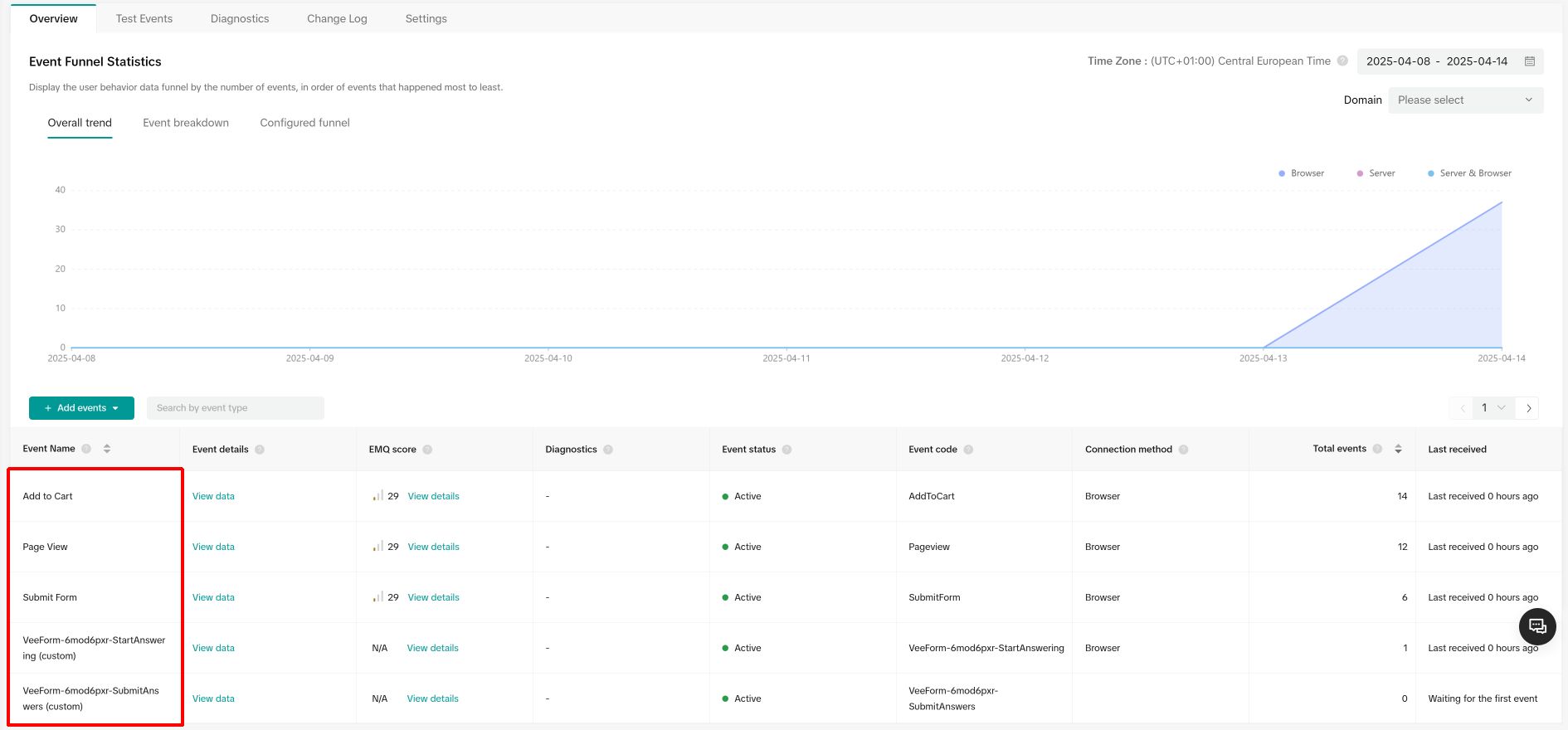View data for Page View
1568x730 pixels.
pyautogui.click(x=213, y=547)
